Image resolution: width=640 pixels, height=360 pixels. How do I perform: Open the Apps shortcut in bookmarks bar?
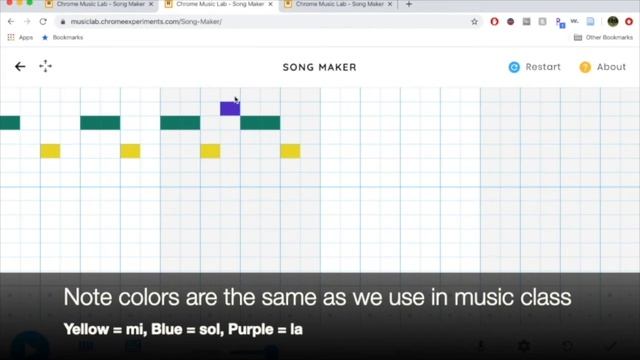[20, 38]
